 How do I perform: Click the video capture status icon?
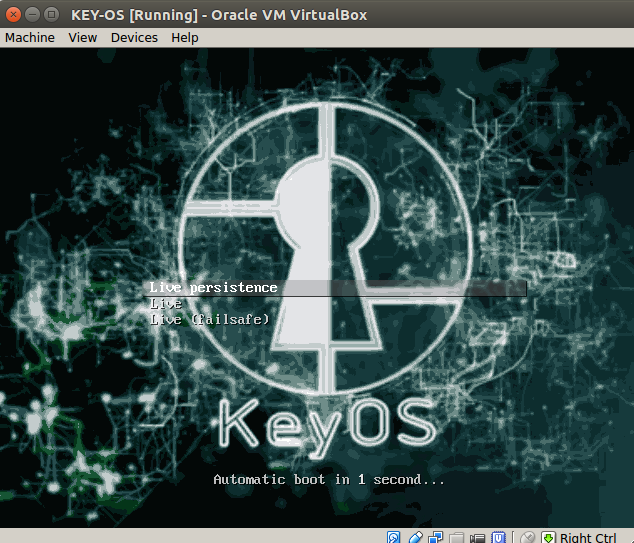(478, 538)
